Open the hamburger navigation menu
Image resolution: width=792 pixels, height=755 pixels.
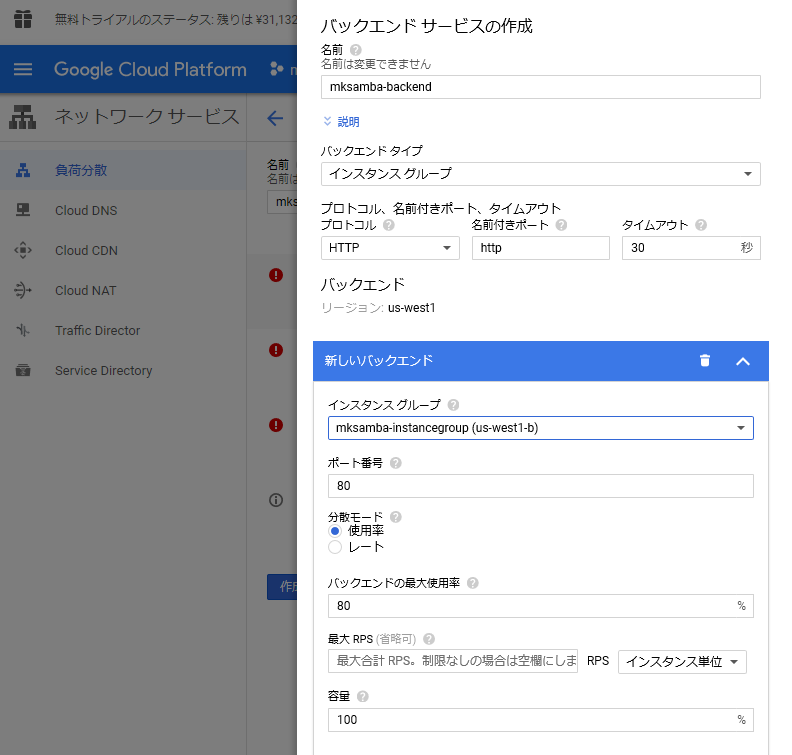tap(23, 69)
